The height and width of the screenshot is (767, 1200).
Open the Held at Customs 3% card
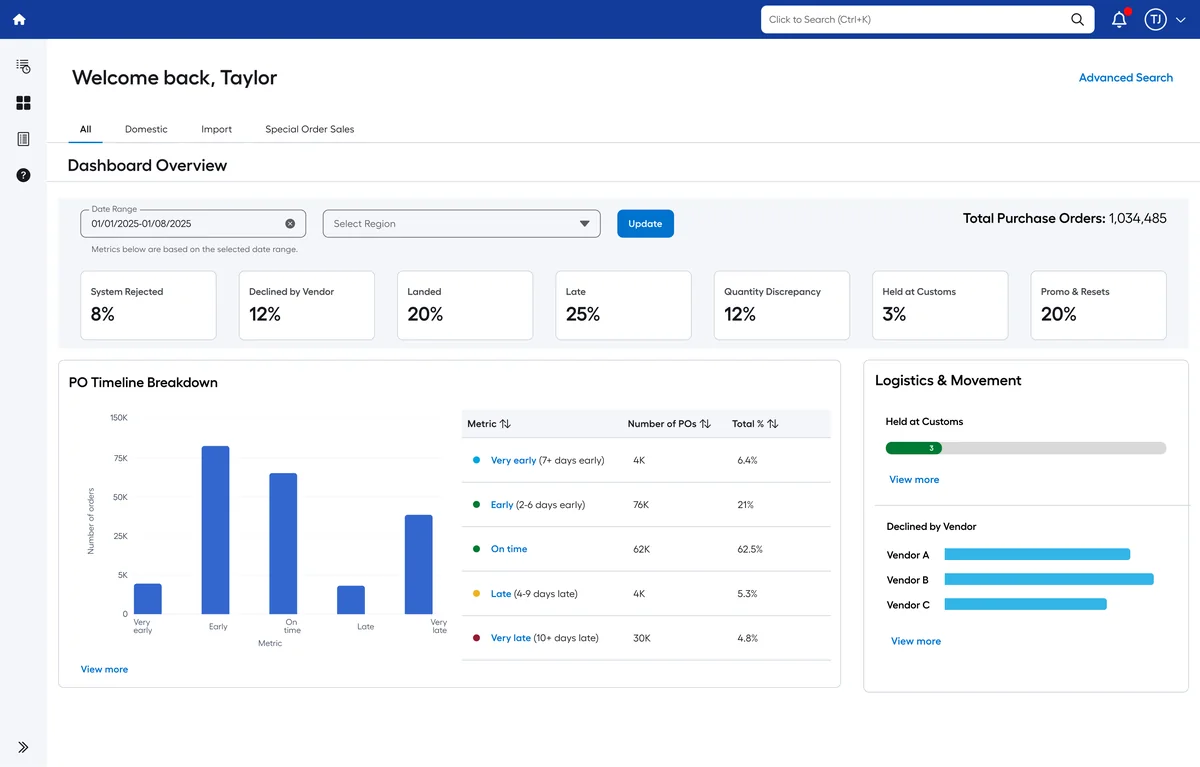tap(940, 305)
